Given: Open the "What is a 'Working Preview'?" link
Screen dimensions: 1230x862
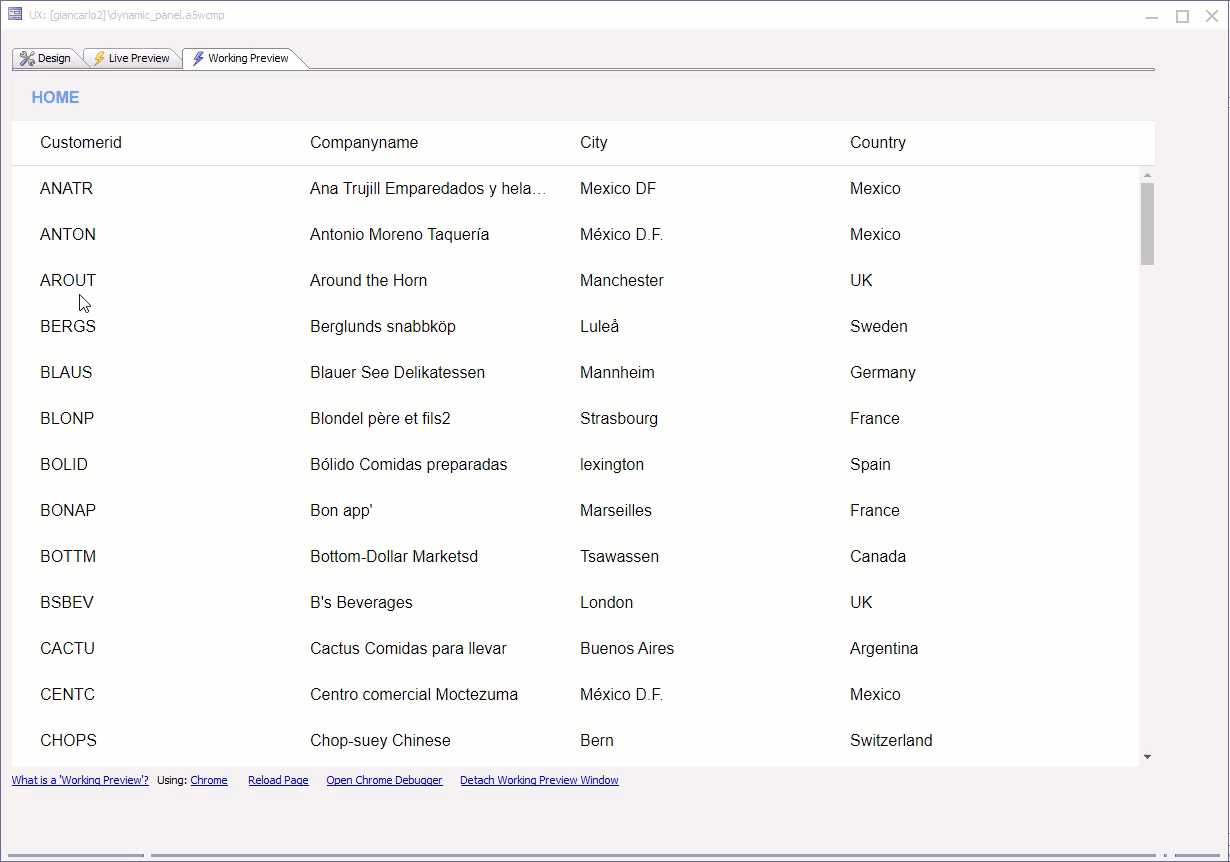Looking at the screenshot, I should point(80,780).
